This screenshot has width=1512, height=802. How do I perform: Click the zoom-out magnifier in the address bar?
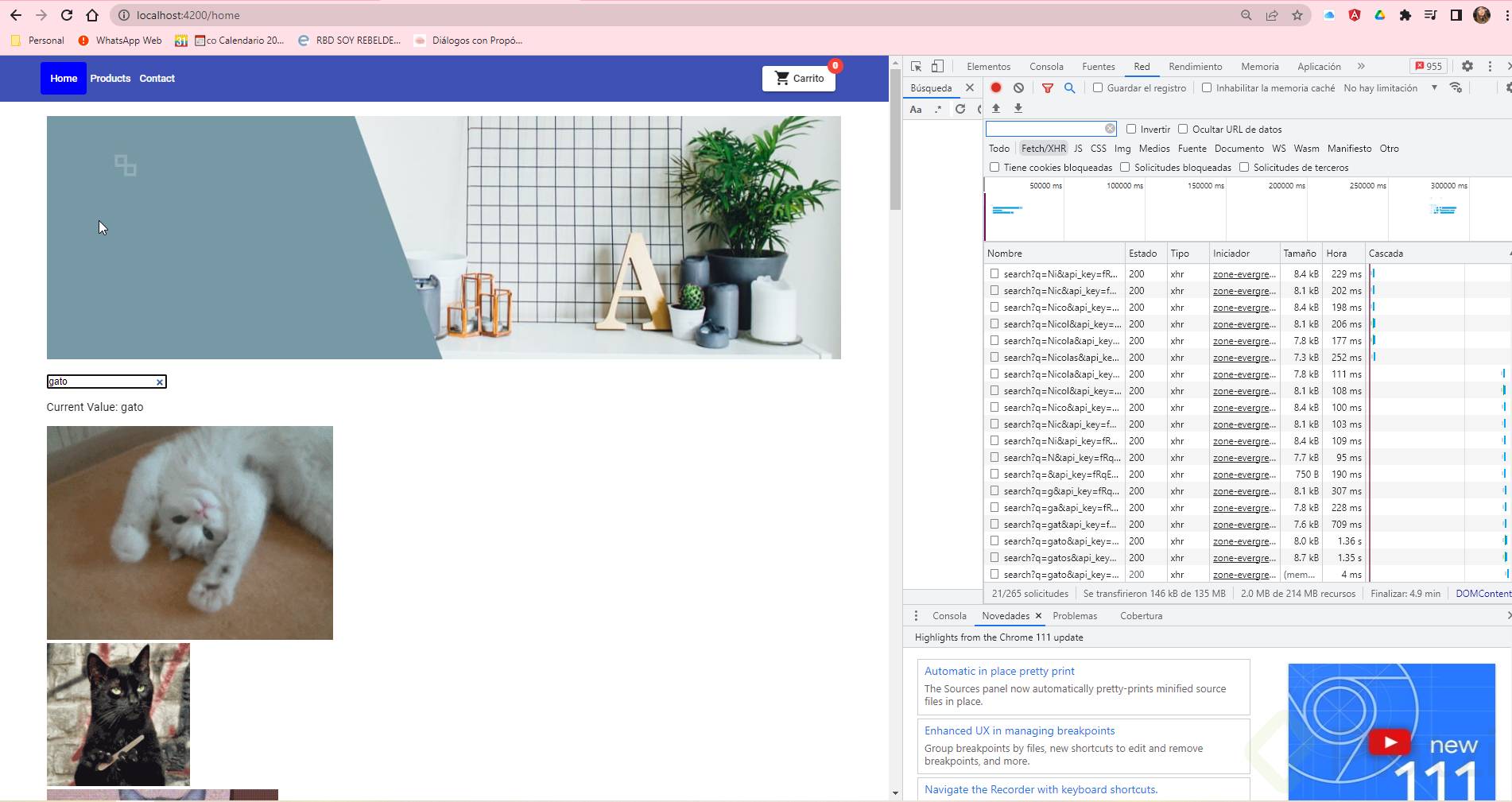[x=1246, y=15]
